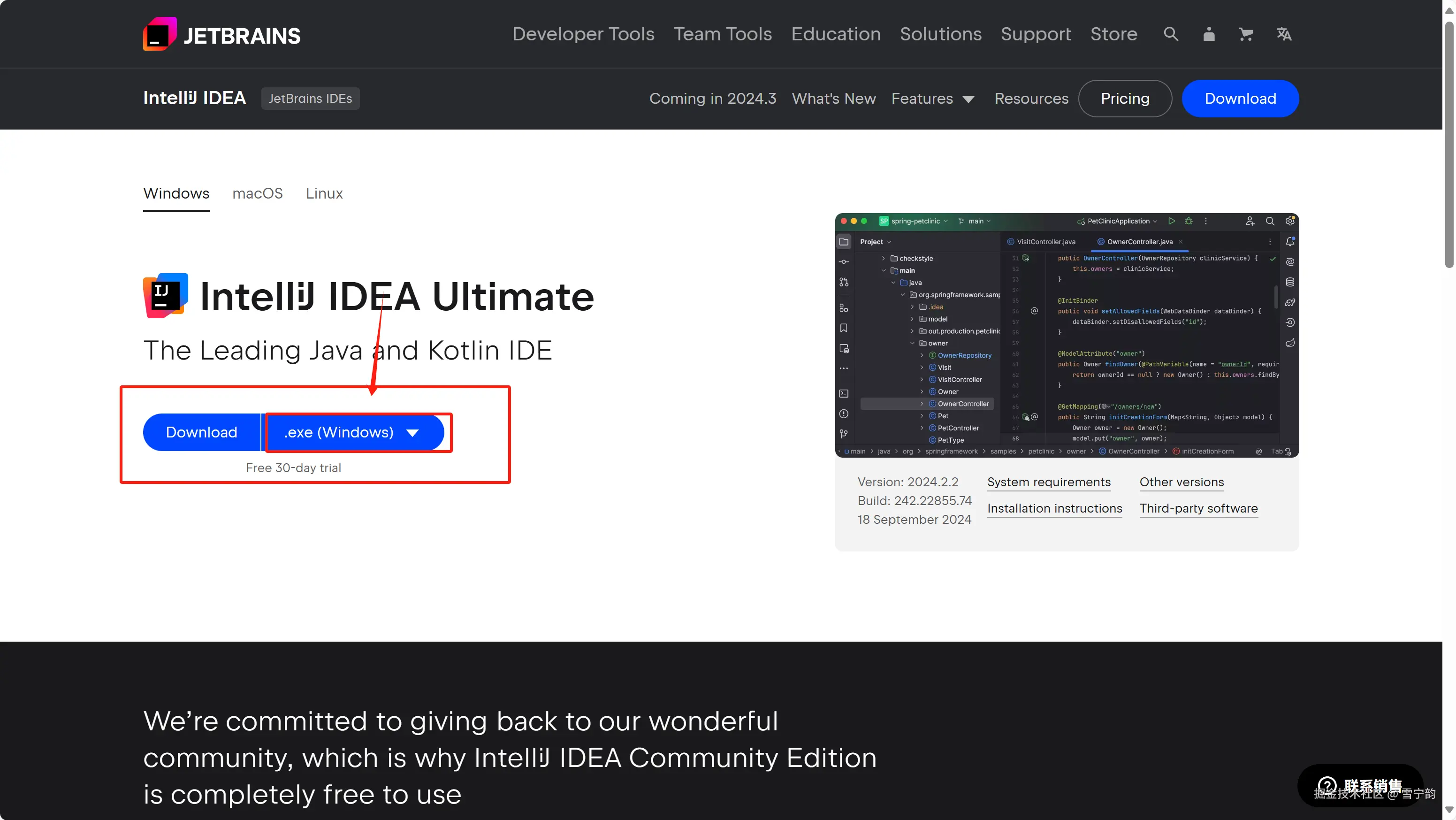Switch to the macOS tab
The height and width of the screenshot is (820, 1456).
(x=257, y=193)
